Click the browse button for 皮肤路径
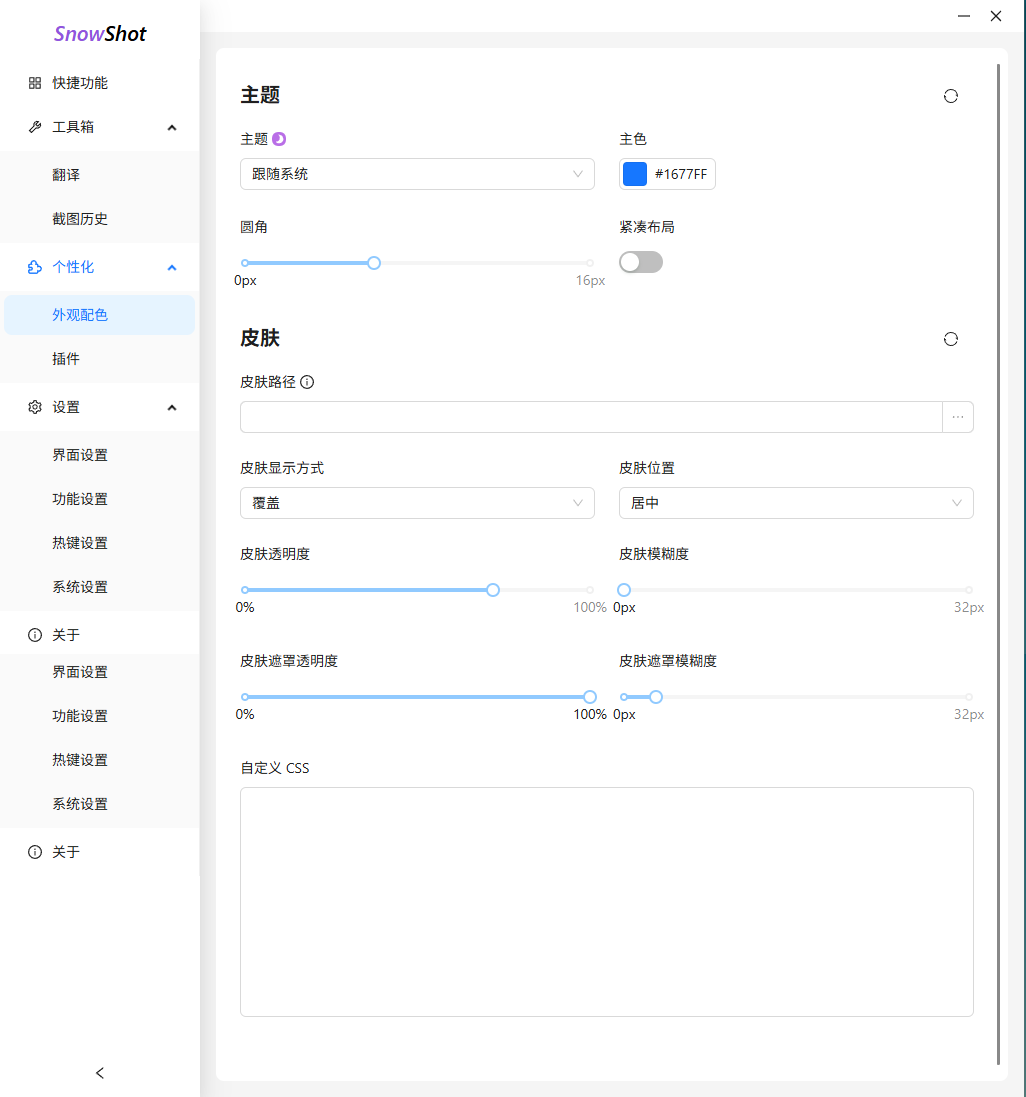This screenshot has width=1026, height=1097. point(957,417)
